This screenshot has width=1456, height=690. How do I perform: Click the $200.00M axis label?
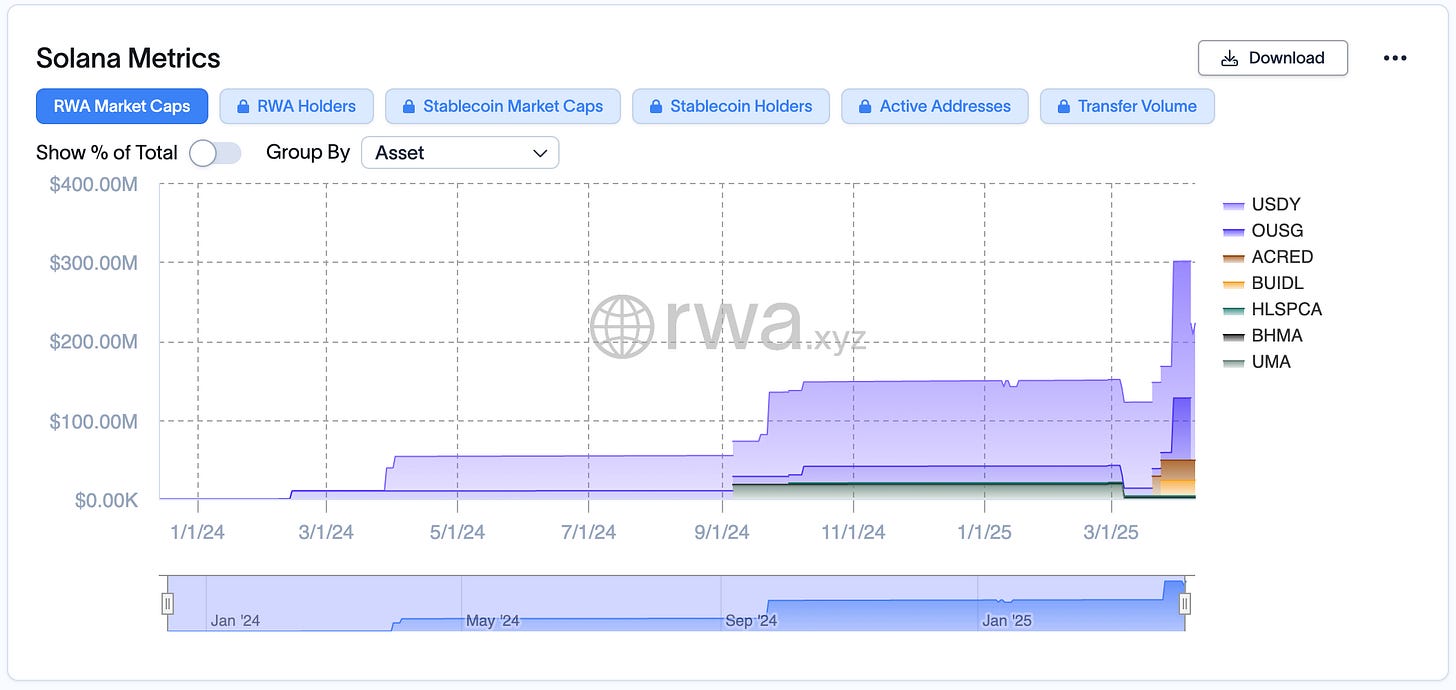[x=94, y=342]
